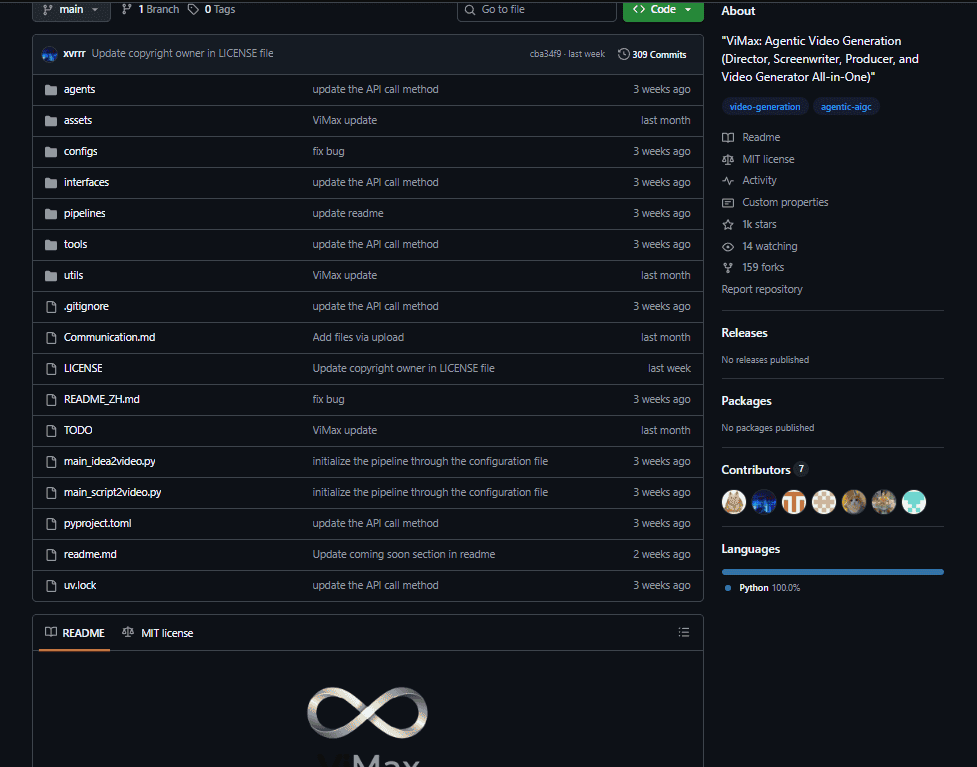Click the watching eye icon

[x=728, y=247]
